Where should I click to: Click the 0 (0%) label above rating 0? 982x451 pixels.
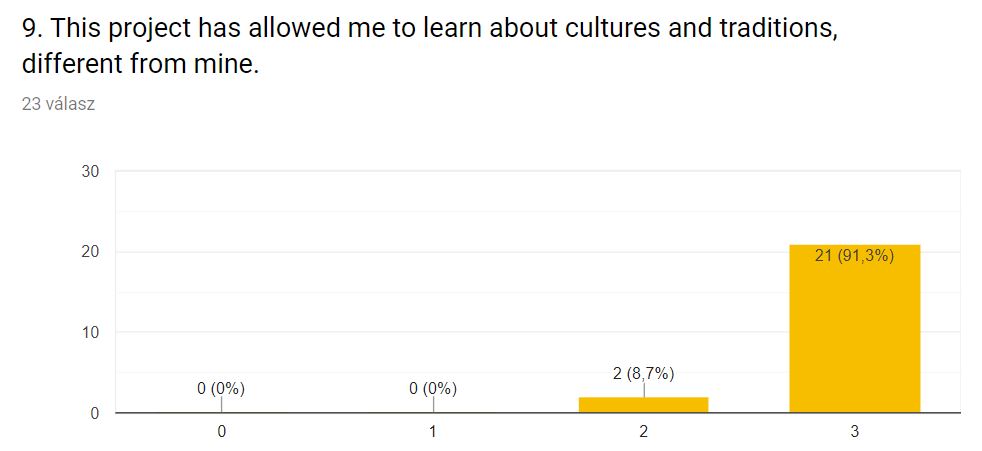[x=221, y=388]
